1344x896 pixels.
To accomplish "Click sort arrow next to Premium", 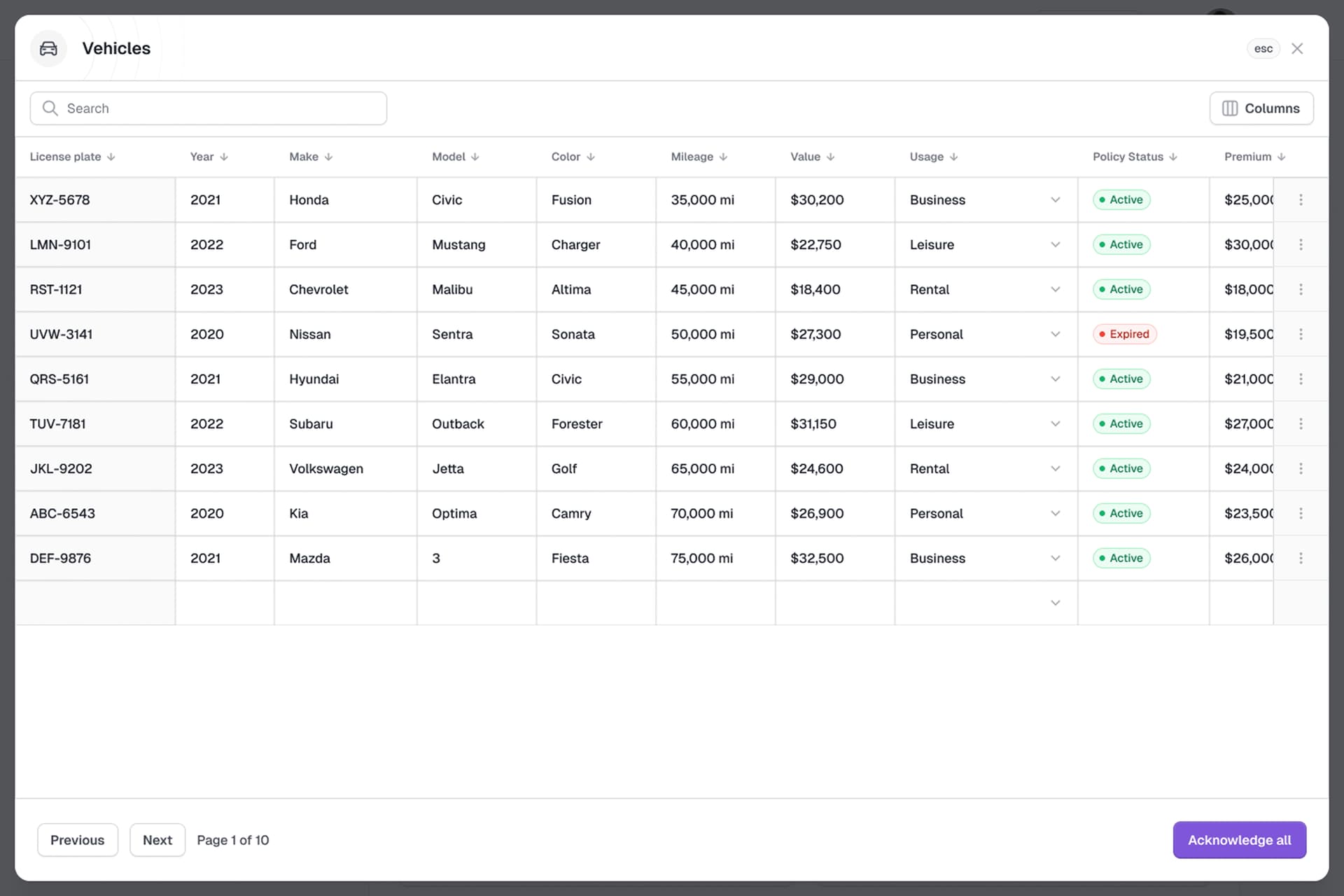I will coord(1281,157).
